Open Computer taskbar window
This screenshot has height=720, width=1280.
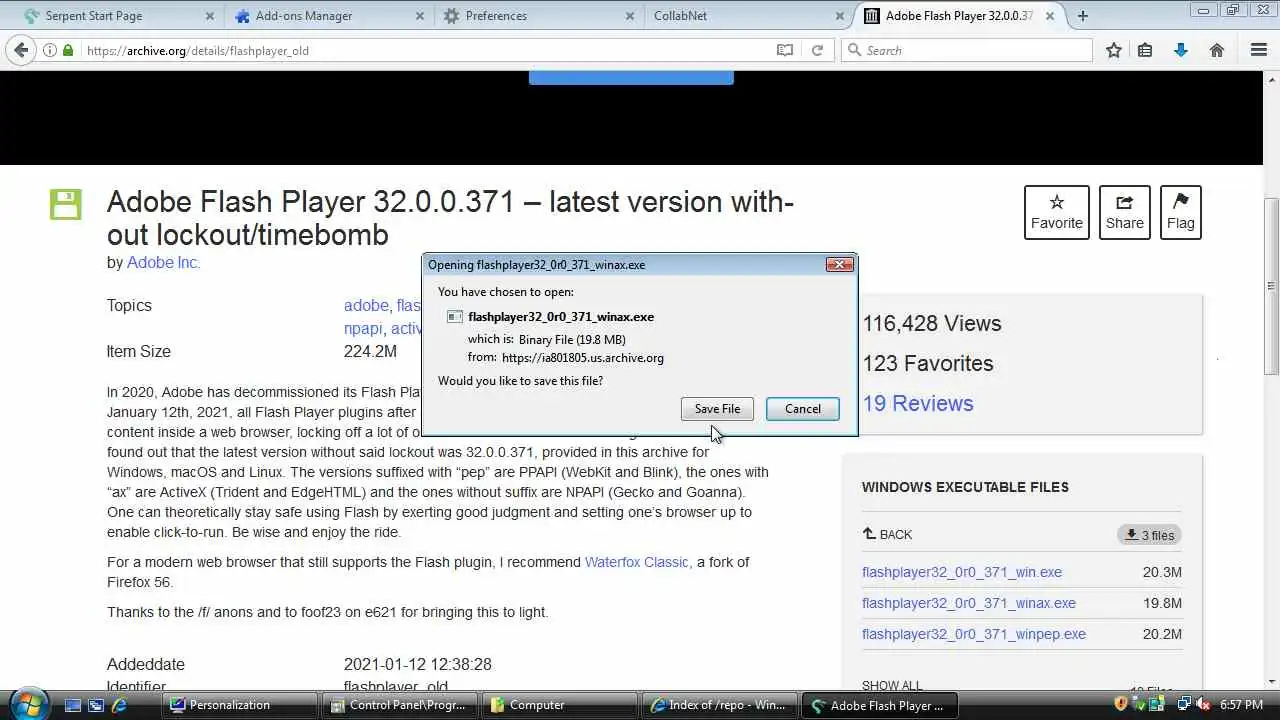tap(560, 705)
